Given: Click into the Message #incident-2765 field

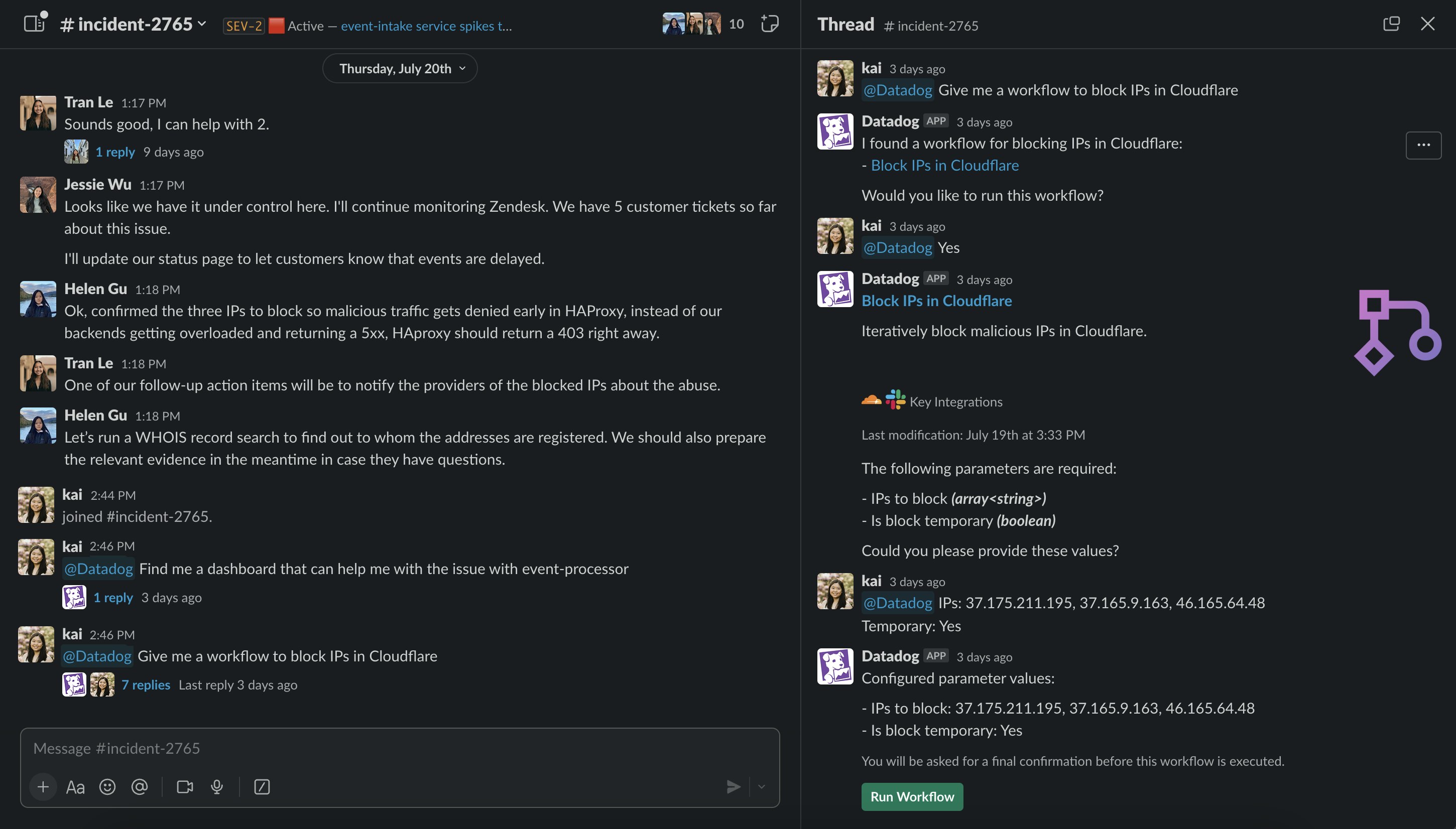Looking at the screenshot, I should point(399,748).
